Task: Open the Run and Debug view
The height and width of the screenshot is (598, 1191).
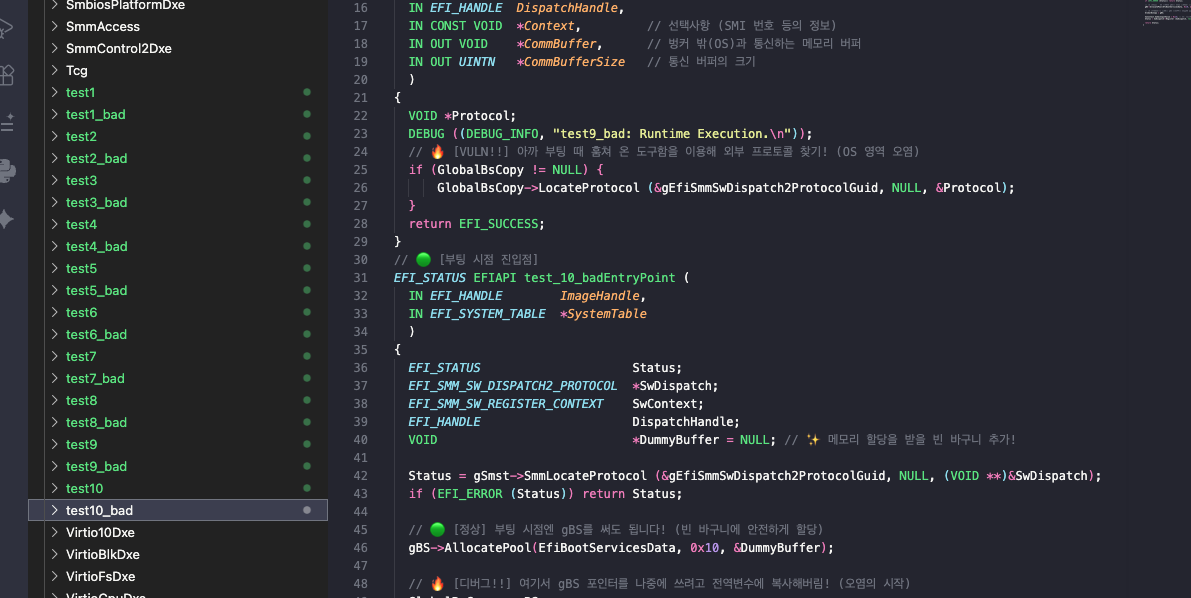Action: (x=6, y=29)
